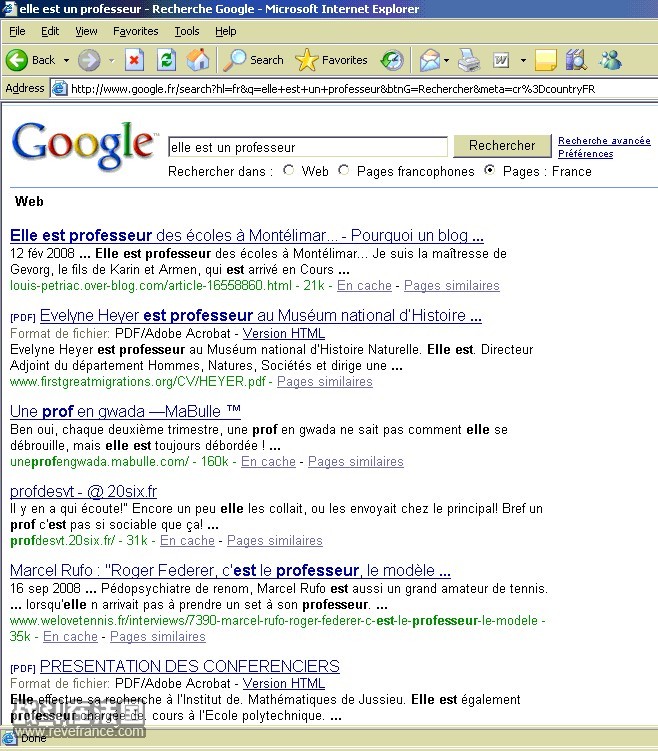Open Marcel Rufo Roger Federer result

[x=230, y=570]
